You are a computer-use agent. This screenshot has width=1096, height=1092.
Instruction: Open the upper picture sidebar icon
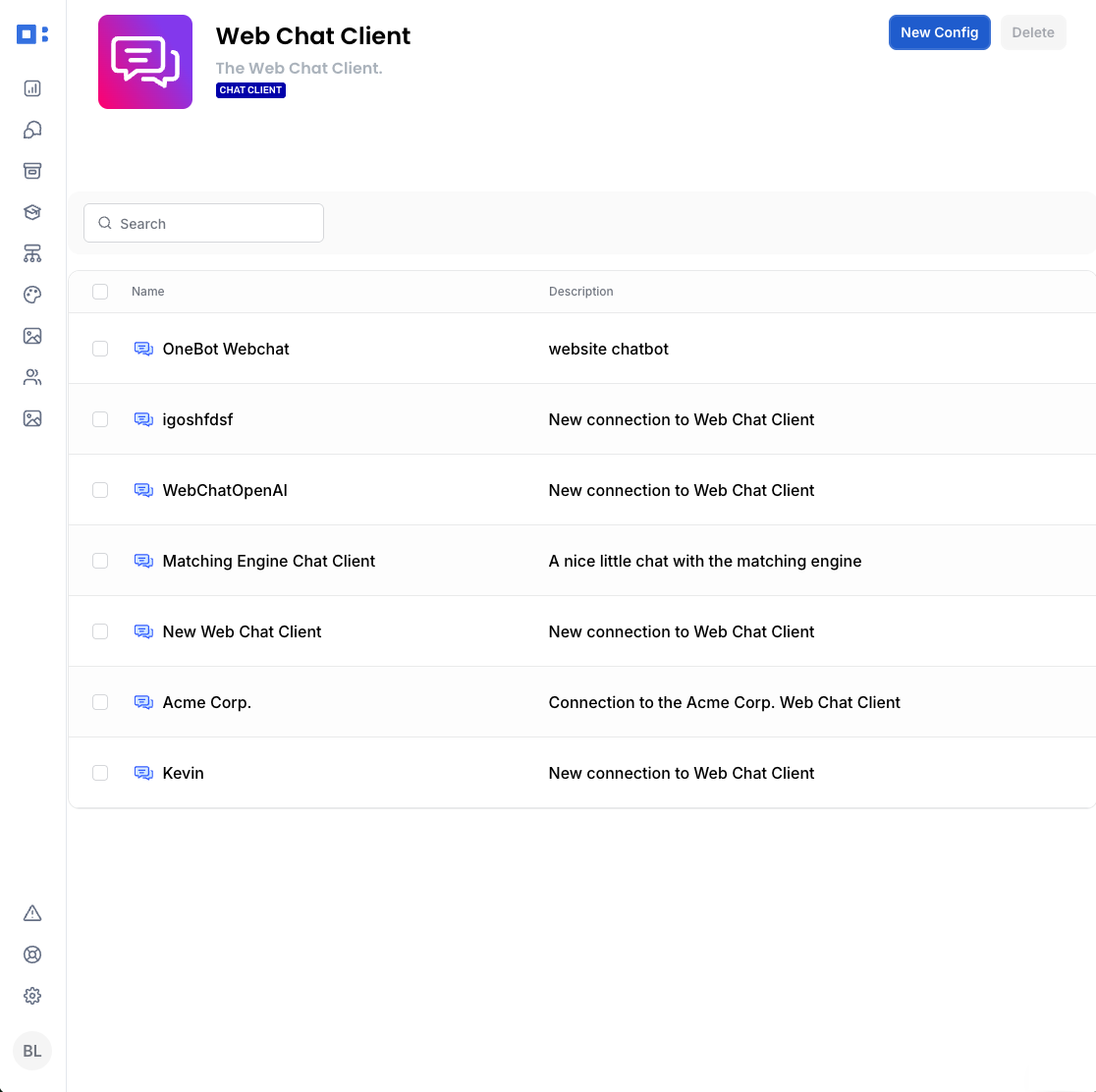[32, 336]
